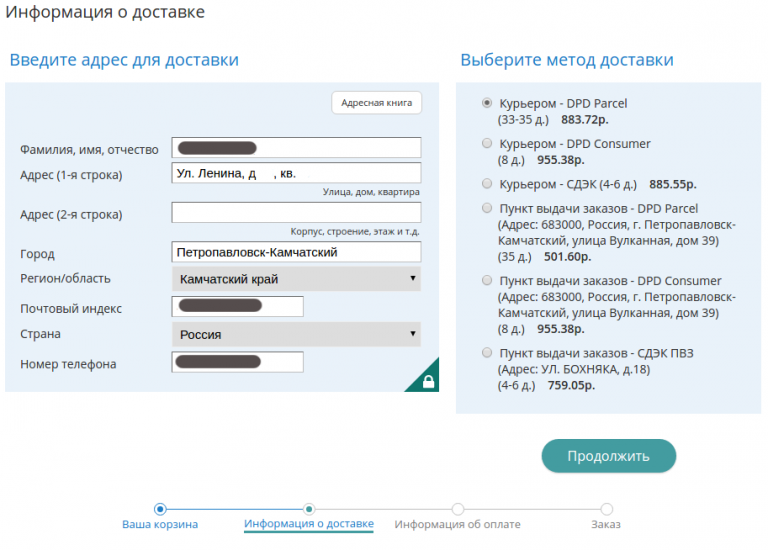The height and width of the screenshot is (550, 768).
Task: Focus the Почтовый индекс input field
Action: 238,307
